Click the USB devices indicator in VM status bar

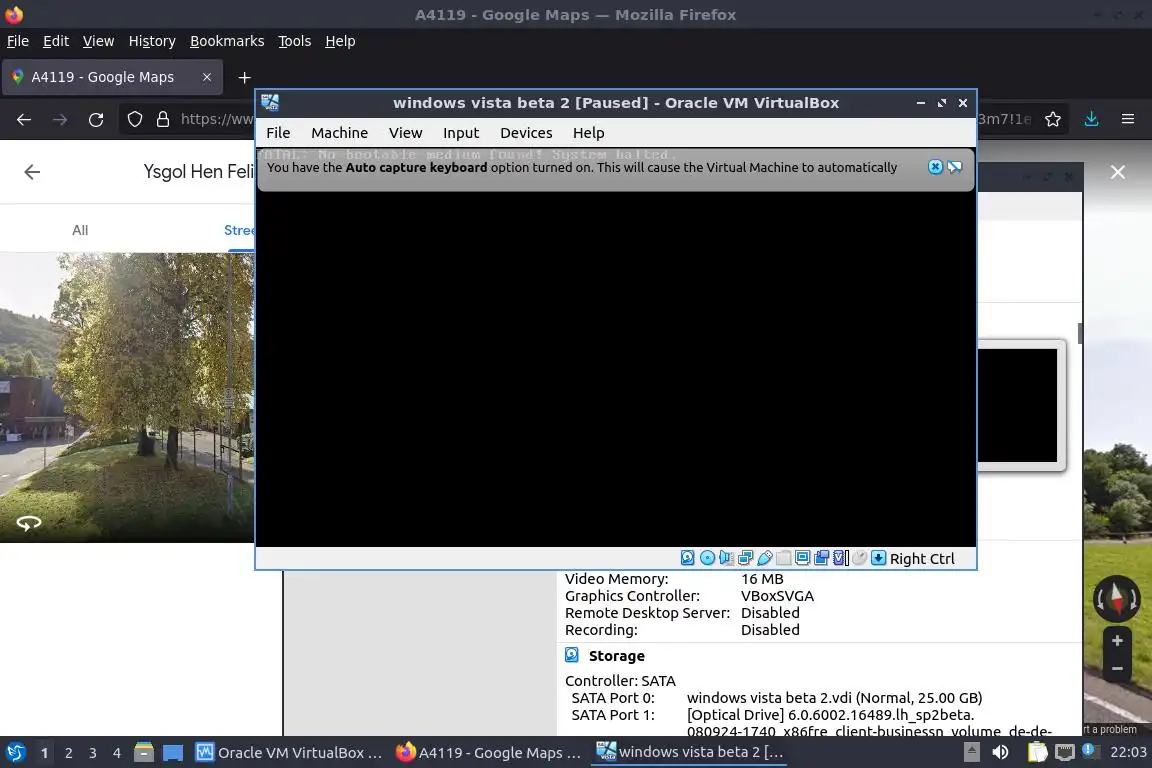pyautogui.click(x=764, y=558)
